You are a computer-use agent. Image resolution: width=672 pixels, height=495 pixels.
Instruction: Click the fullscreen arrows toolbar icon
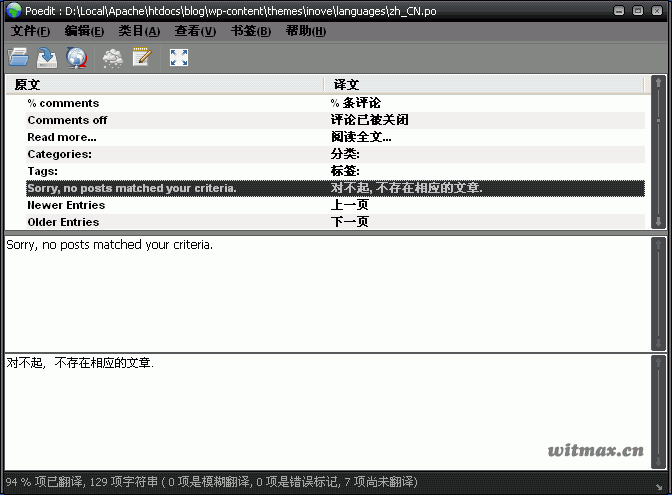point(179,57)
